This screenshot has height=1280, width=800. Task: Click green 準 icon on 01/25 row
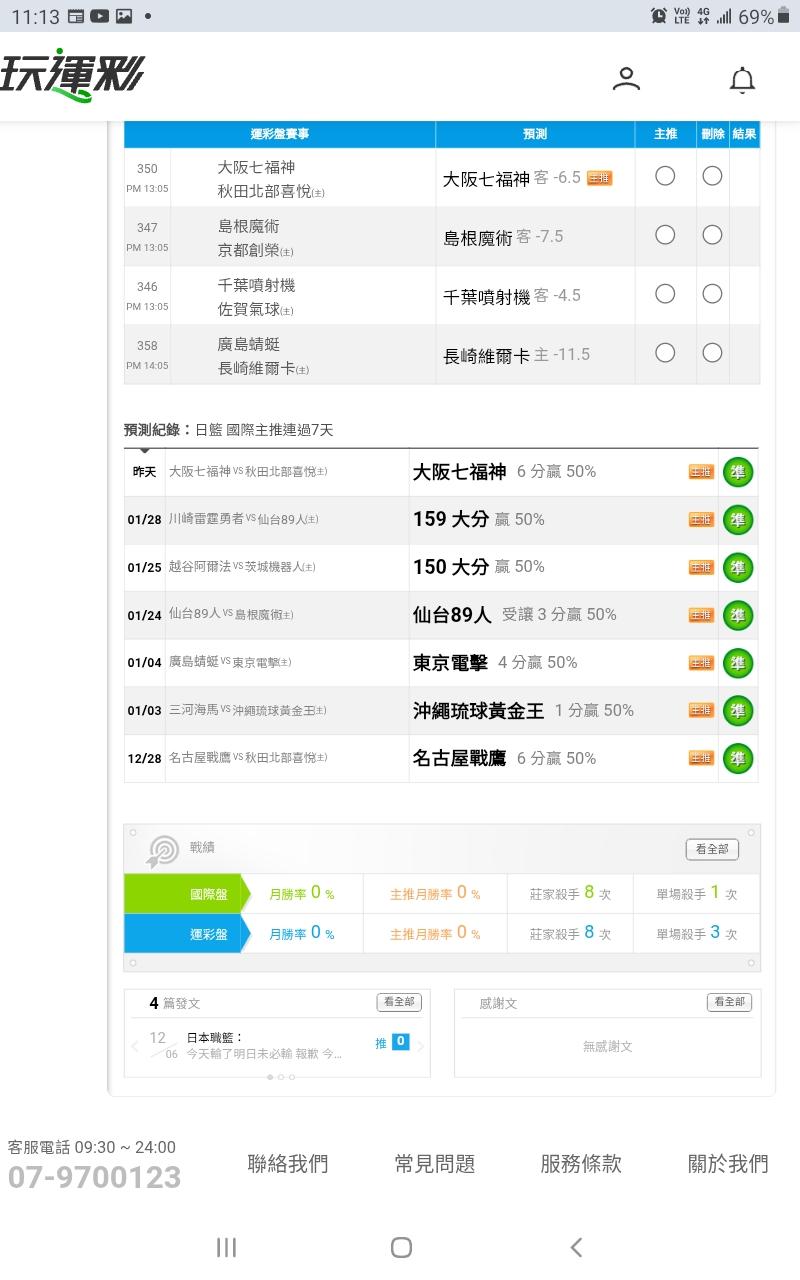click(738, 568)
